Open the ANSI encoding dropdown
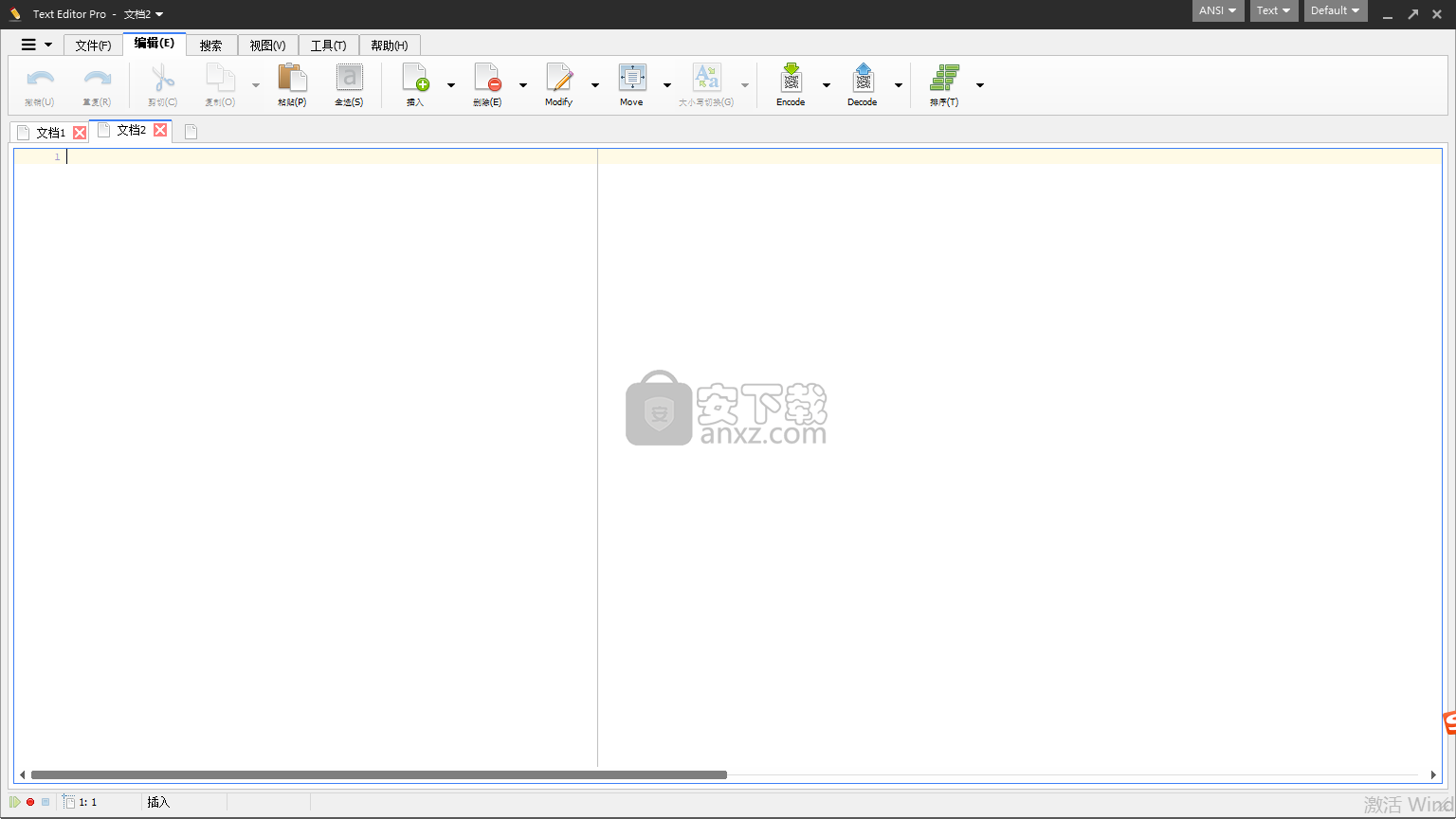The height and width of the screenshot is (819, 1456). tap(1218, 10)
